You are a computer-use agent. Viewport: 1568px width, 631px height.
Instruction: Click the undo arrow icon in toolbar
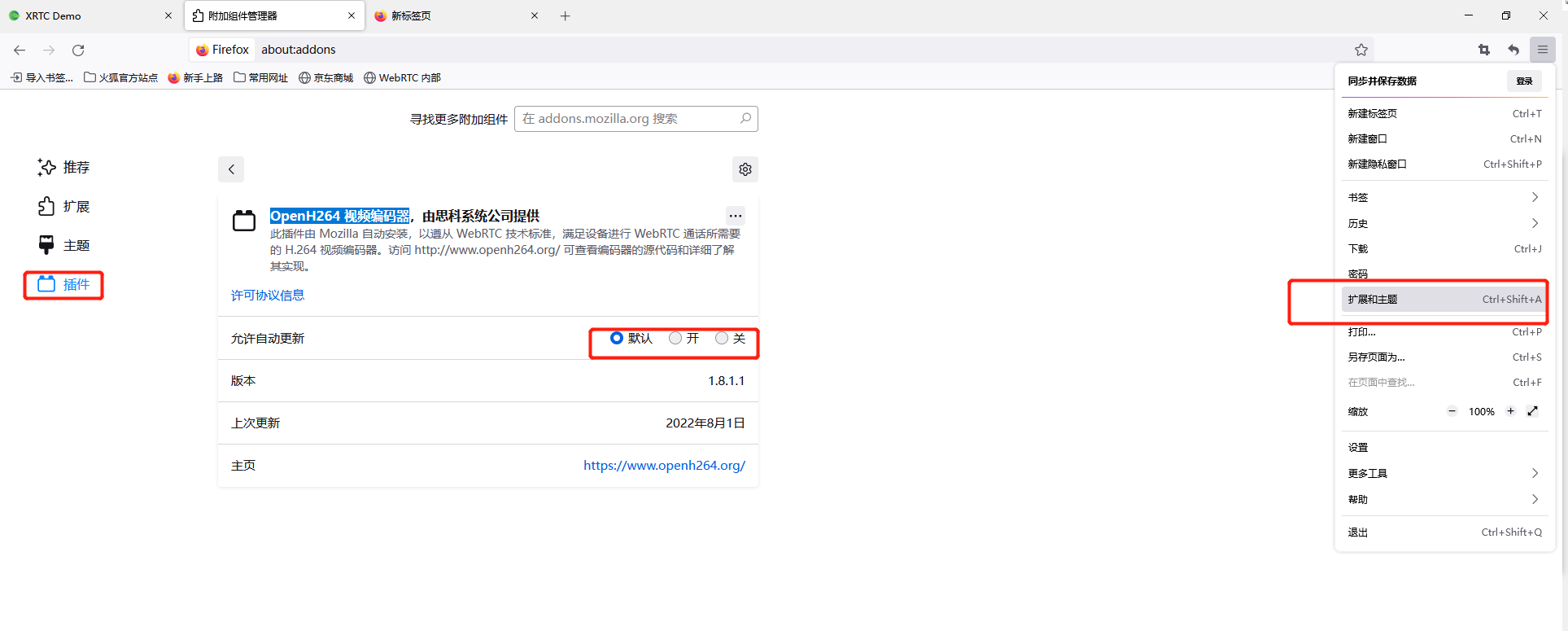point(1513,50)
